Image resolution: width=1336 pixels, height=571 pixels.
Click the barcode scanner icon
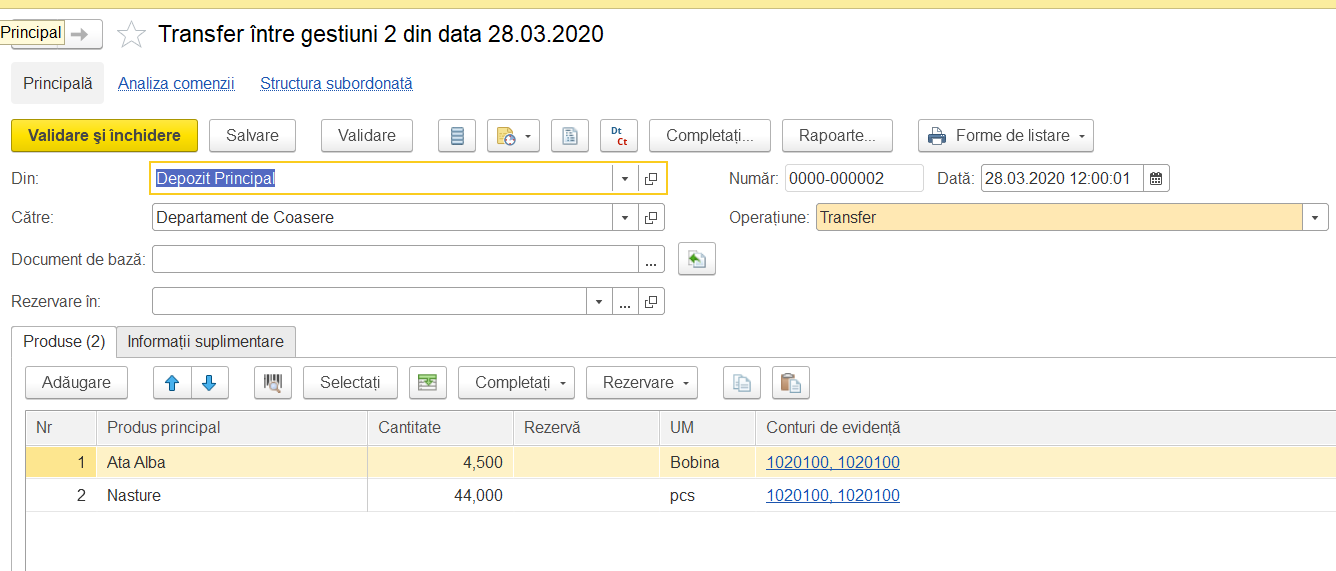tap(273, 383)
